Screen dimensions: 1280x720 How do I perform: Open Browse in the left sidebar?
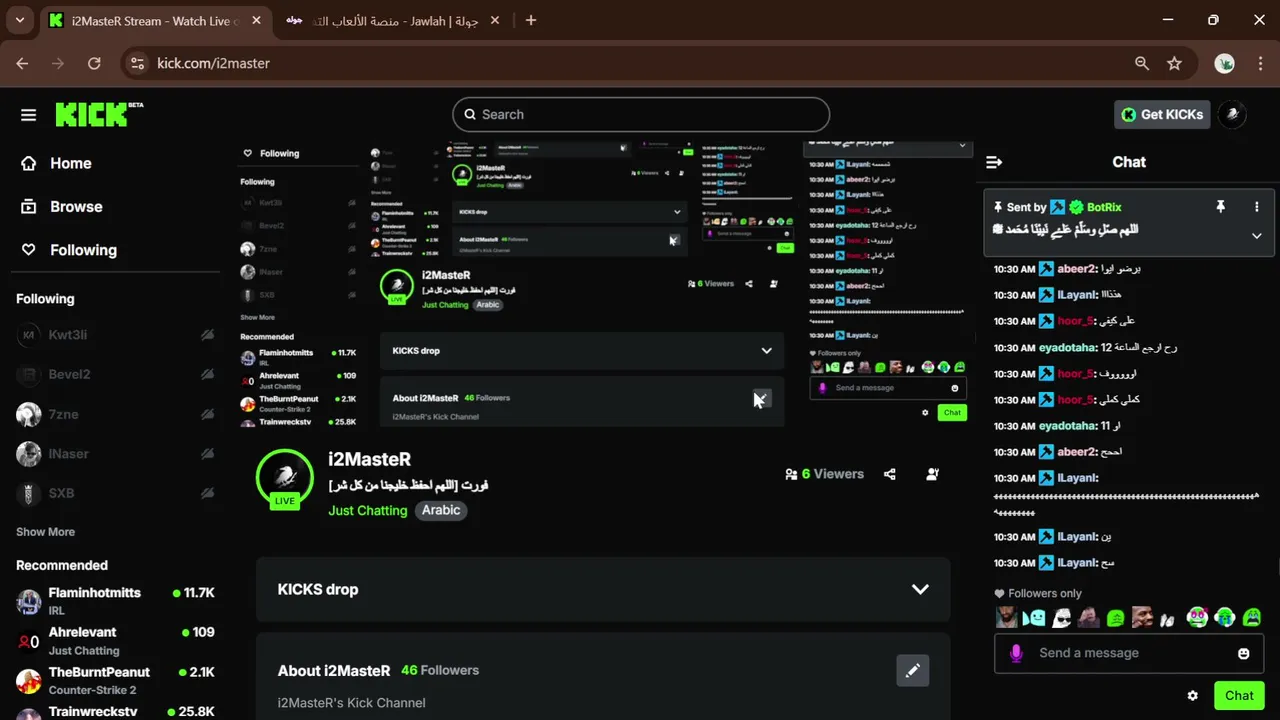[76, 207]
